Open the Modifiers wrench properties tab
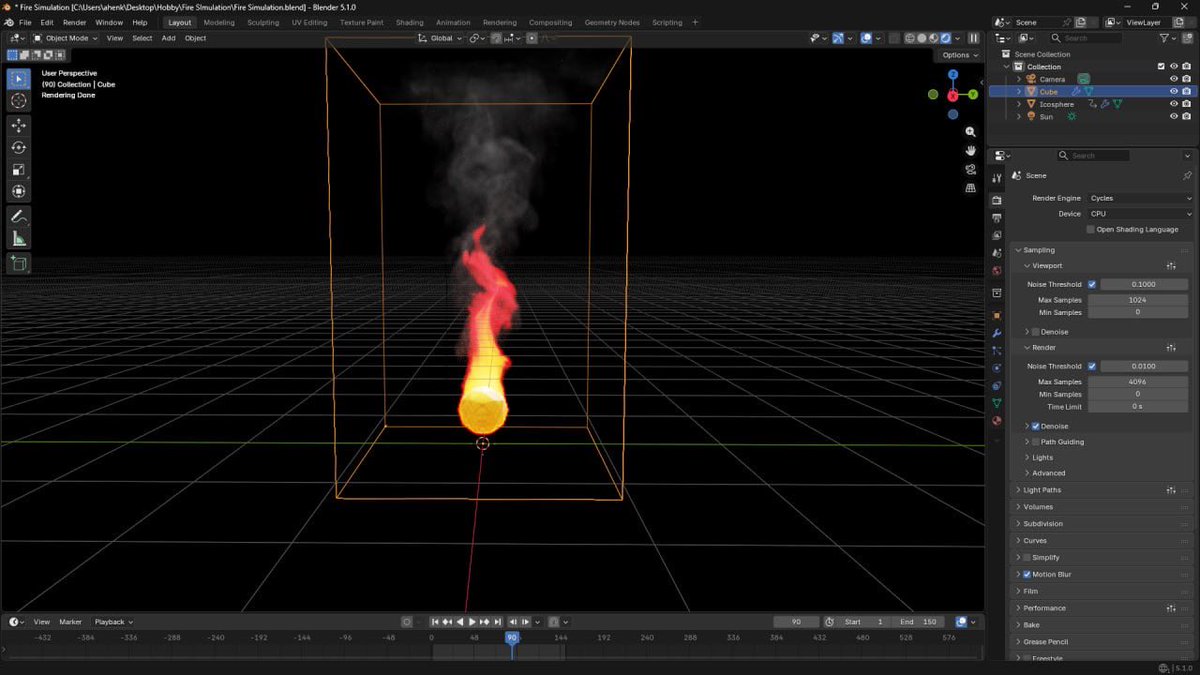The width and height of the screenshot is (1200, 675). click(x=996, y=333)
